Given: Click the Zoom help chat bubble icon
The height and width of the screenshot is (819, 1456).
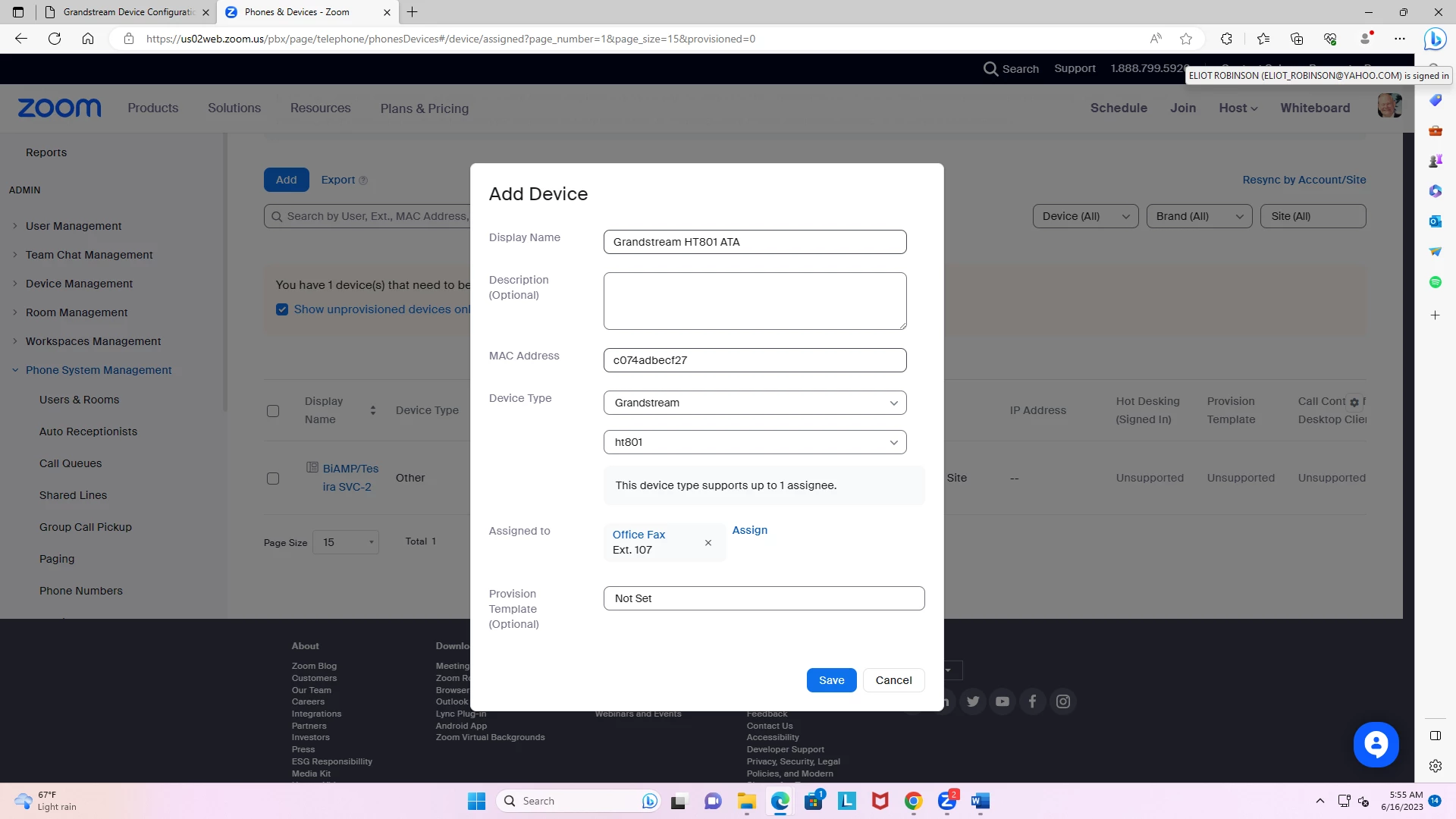Looking at the screenshot, I should tap(1376, 744).
